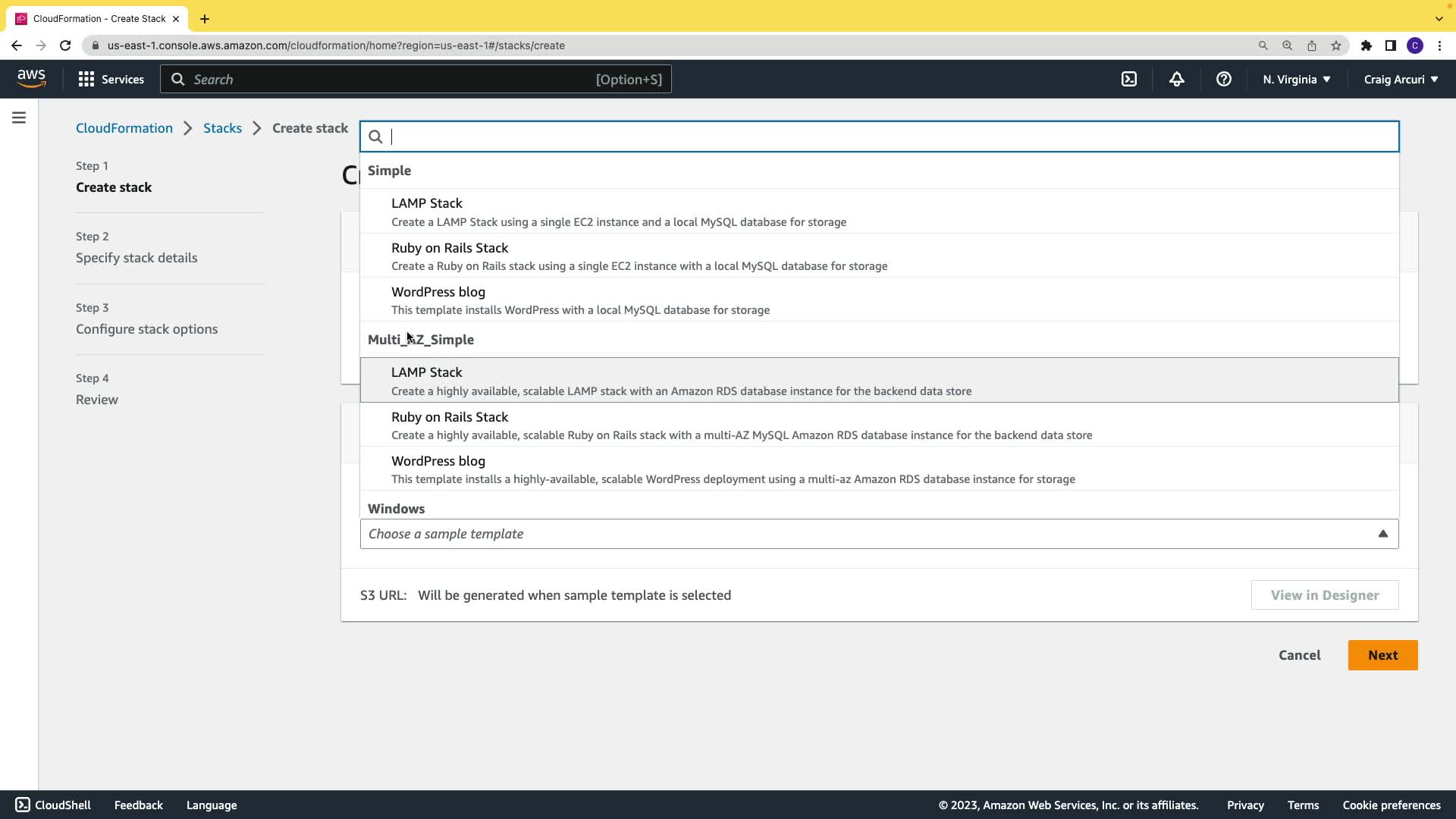Focus the sample template filter search field
This screenshot has width=1456, height=819.
[887, 136]
